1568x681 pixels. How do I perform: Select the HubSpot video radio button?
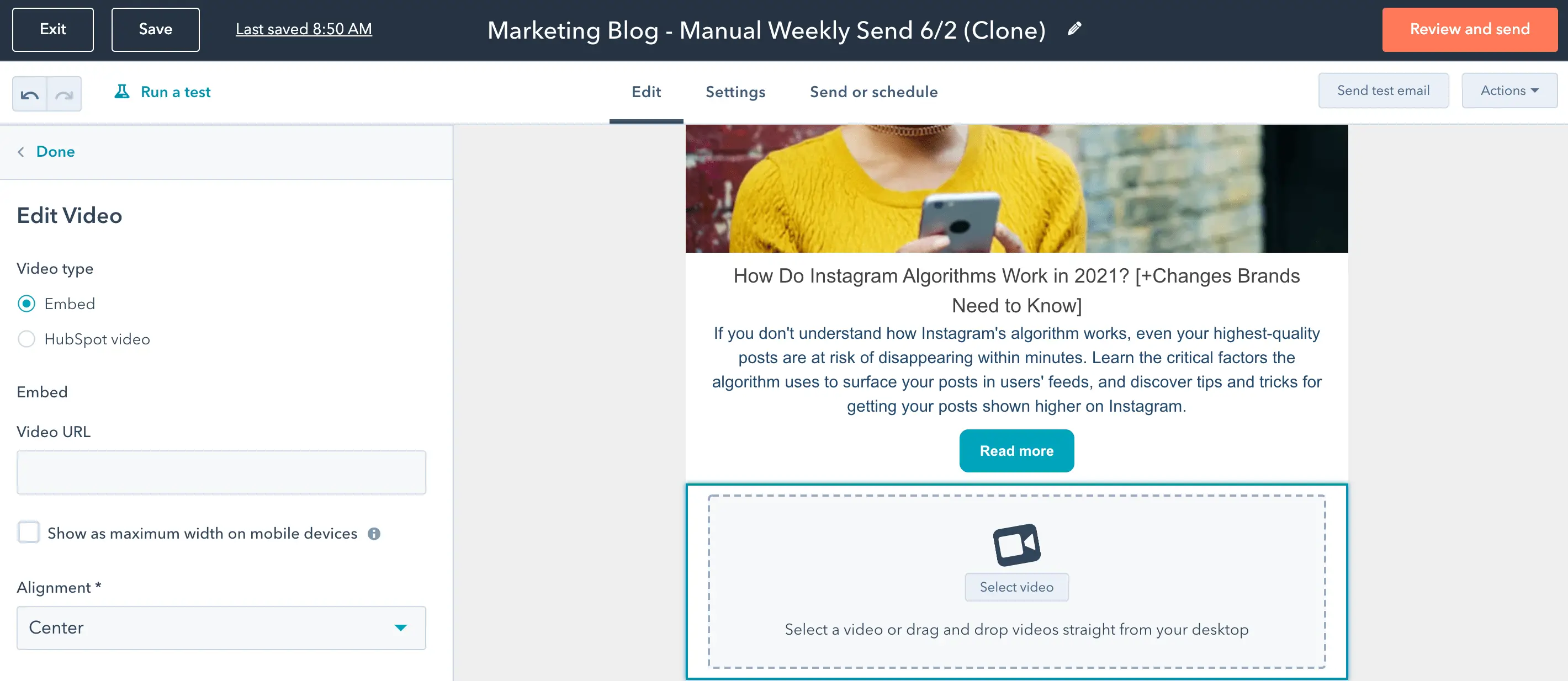(27, 339)
